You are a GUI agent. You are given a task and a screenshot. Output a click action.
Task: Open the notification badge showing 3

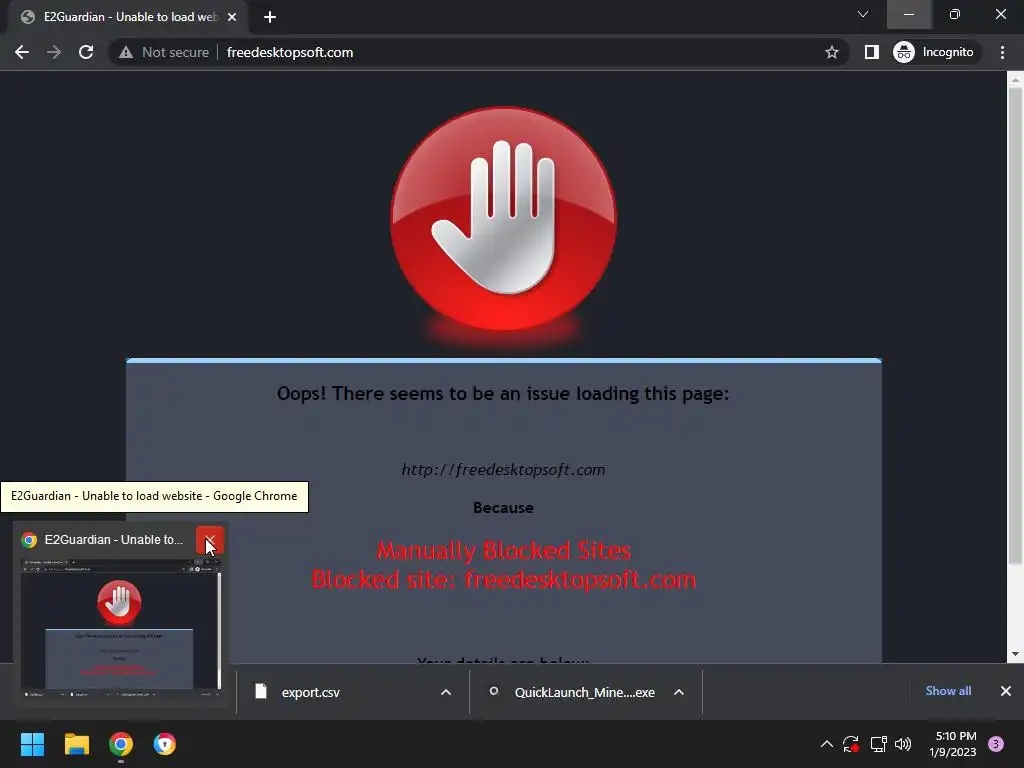996,744
